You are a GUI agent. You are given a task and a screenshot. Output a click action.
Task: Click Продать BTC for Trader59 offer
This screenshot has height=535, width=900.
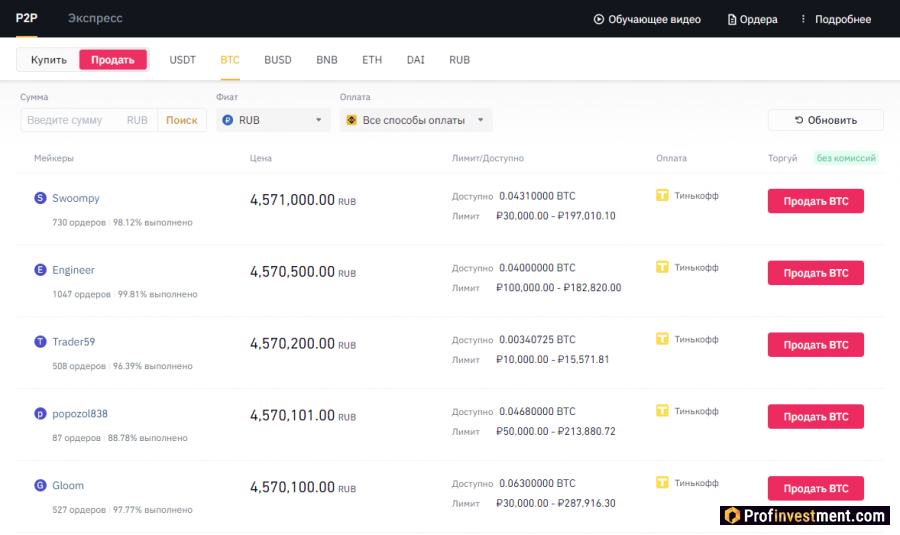click(816, 344)
